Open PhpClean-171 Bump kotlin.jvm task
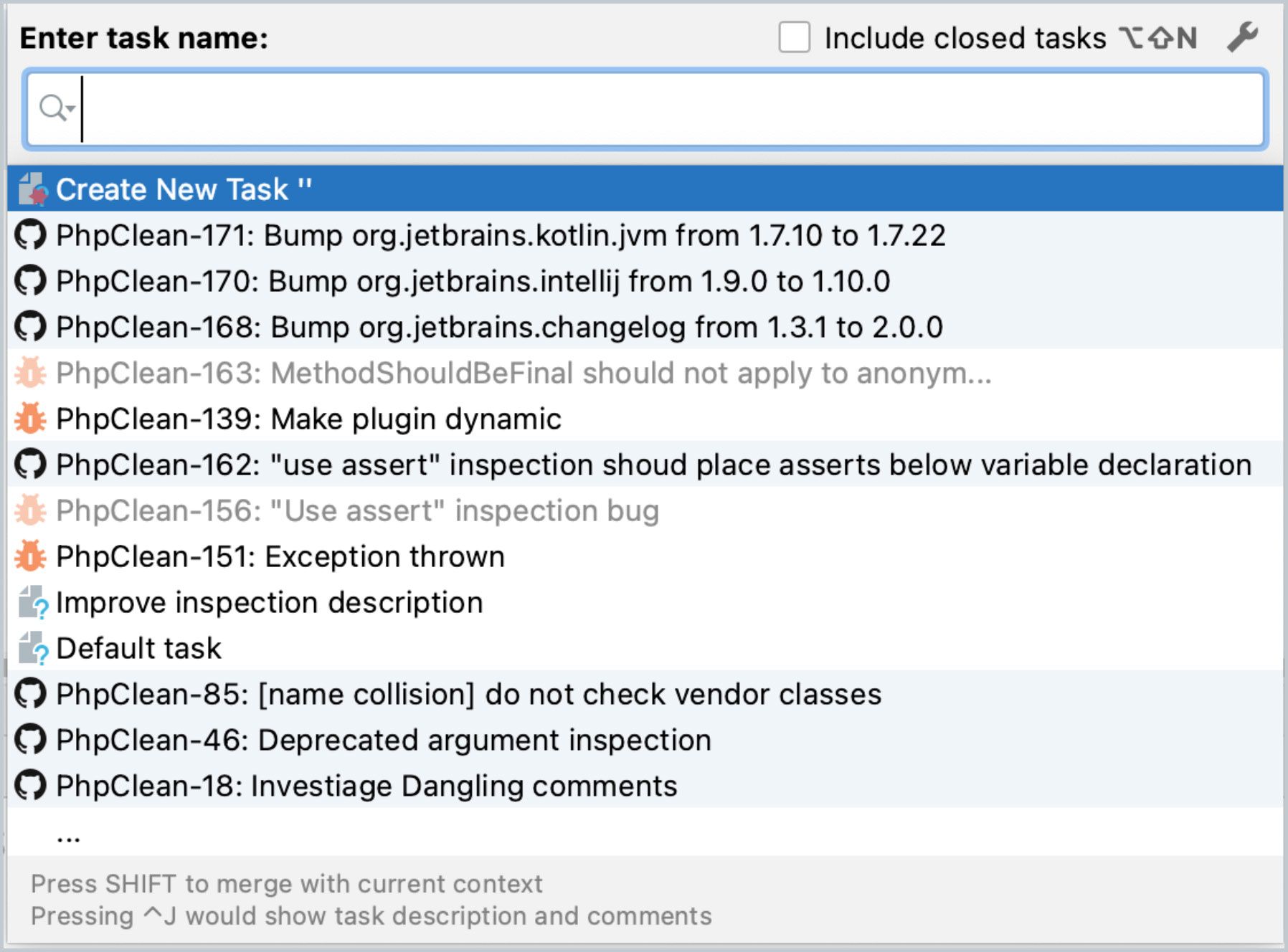1288x952 pixels. click(x=645, y=235)
